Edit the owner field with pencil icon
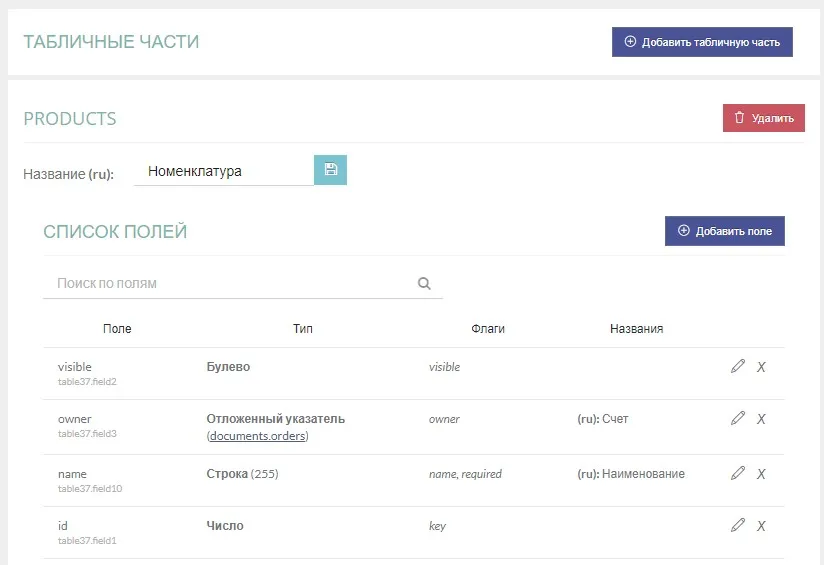824x565 pixels. (738, 419)
